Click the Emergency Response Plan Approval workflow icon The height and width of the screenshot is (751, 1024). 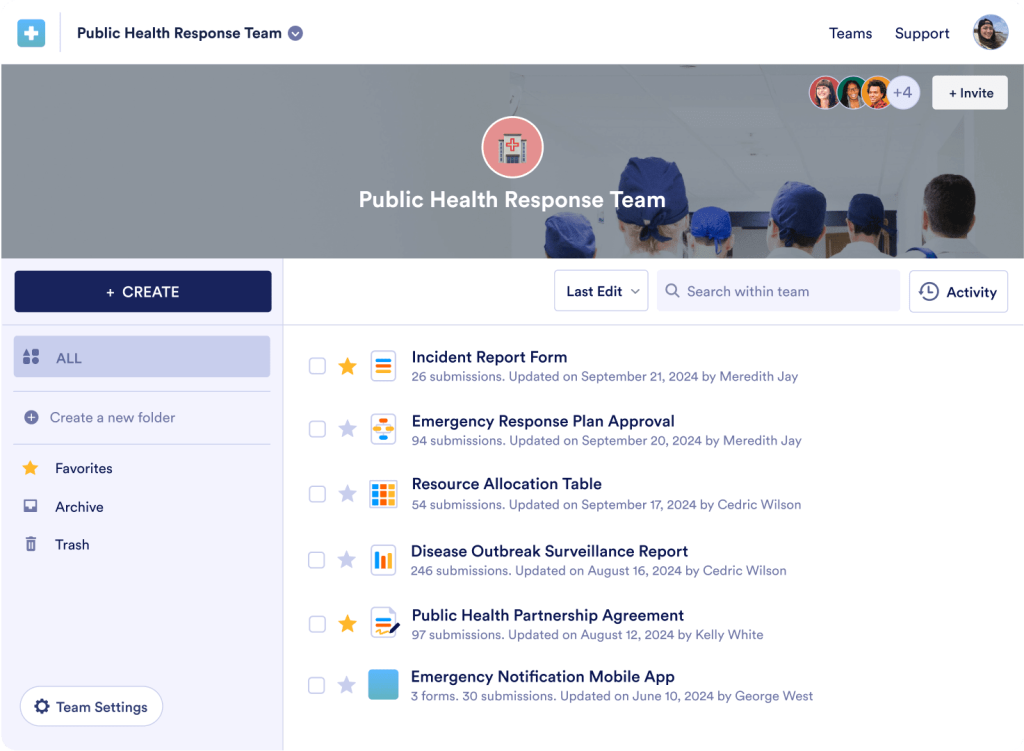click(383, 429)
